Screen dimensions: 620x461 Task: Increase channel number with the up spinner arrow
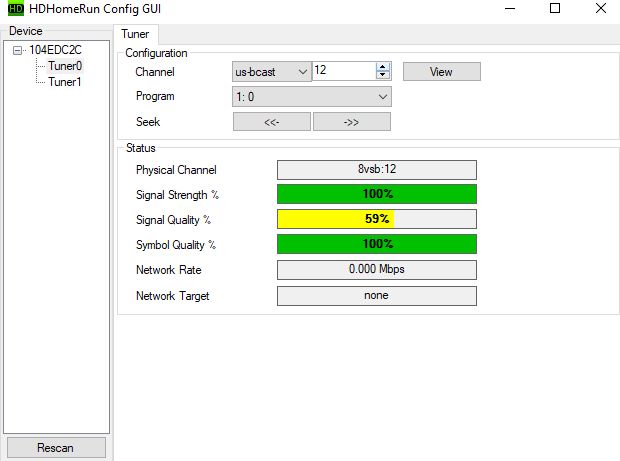click(x=382, y=67)
